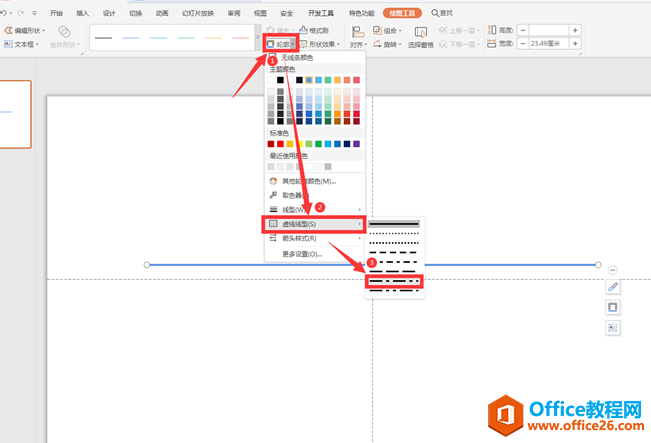Screen dimensions: 651x443
Task: Pick the red standard color swatch
Action: [280, 144]
